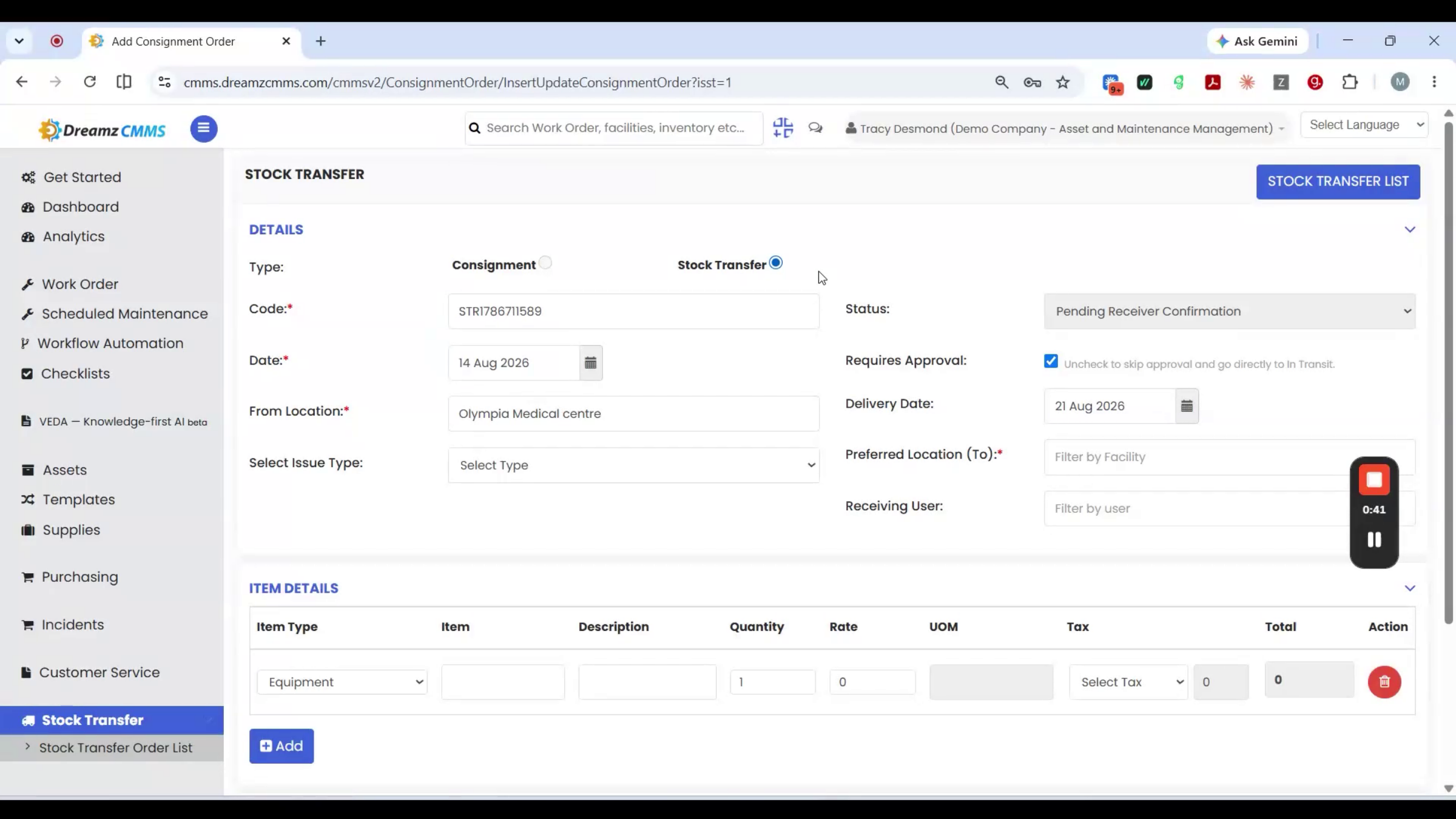Open the Adobe Acrobat extension
1456x819 pixels.
tap(1213, 82)
